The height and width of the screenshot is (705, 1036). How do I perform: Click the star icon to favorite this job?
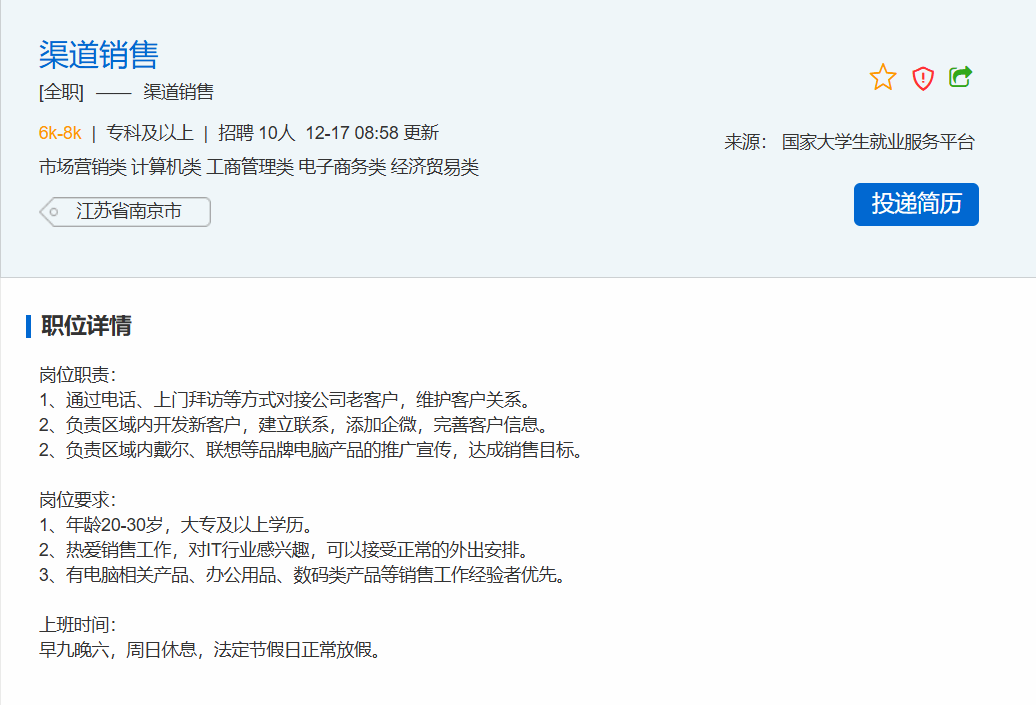[x=883, y=77]
